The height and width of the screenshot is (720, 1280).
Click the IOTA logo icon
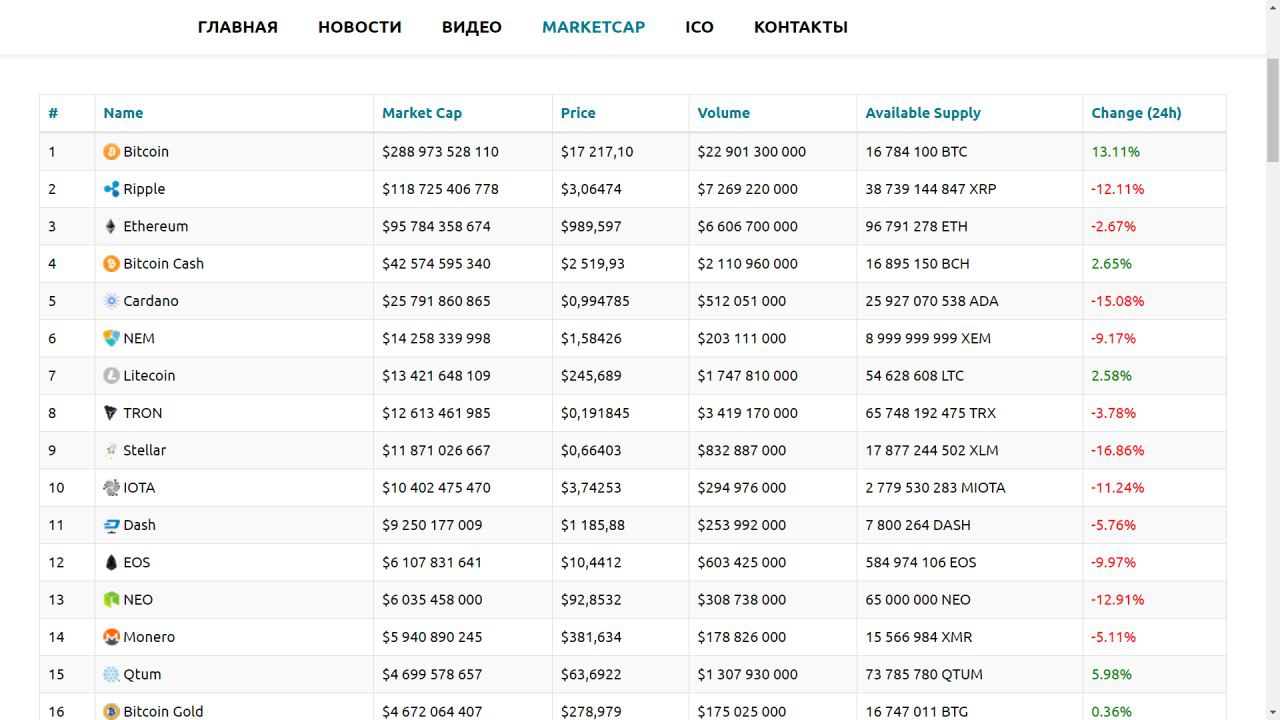click(x=111, y=488)
